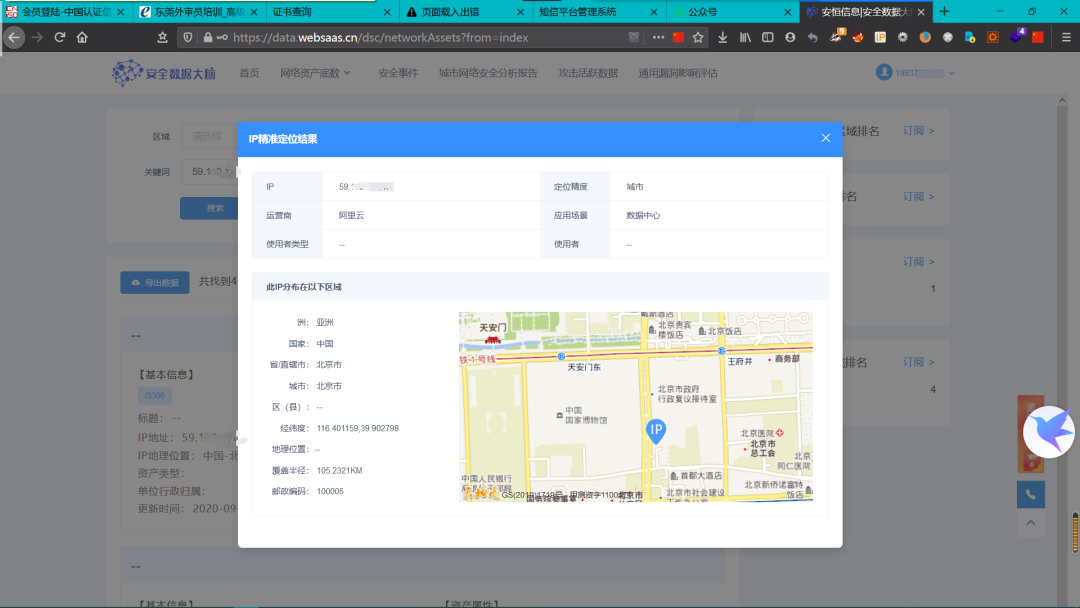Click the blue IP marker on map
Screen dimensions: 1080x608
656,432
